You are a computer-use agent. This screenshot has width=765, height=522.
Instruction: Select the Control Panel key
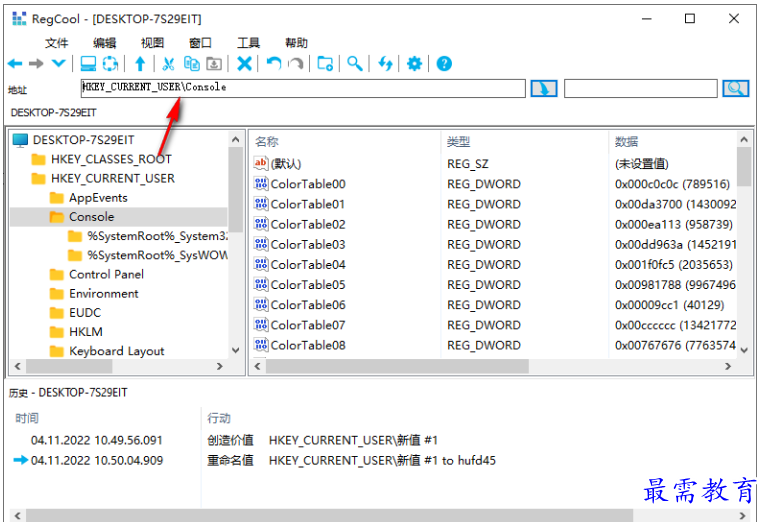(x=106, y=274)
